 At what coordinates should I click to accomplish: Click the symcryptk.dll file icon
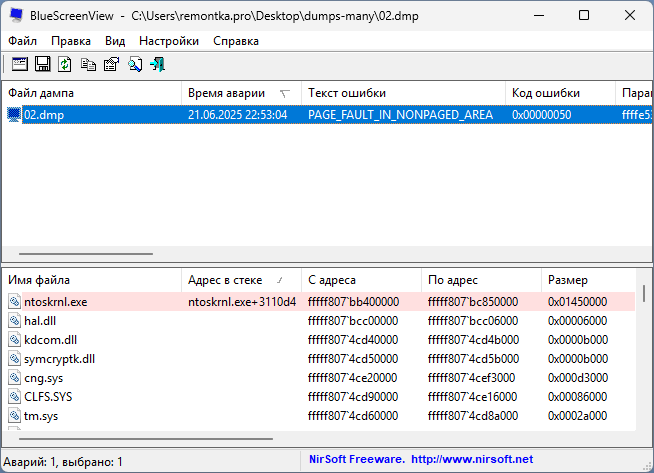(x=15, y=359)
